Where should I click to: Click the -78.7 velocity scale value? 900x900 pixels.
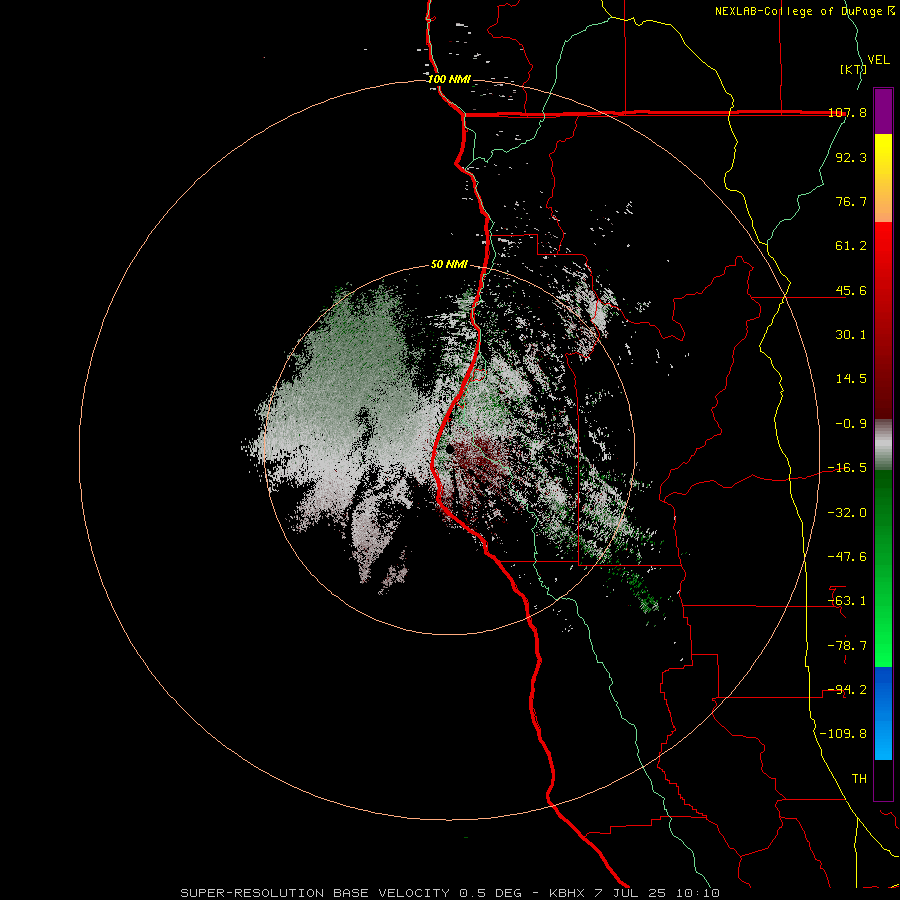(x=848, y=646)
